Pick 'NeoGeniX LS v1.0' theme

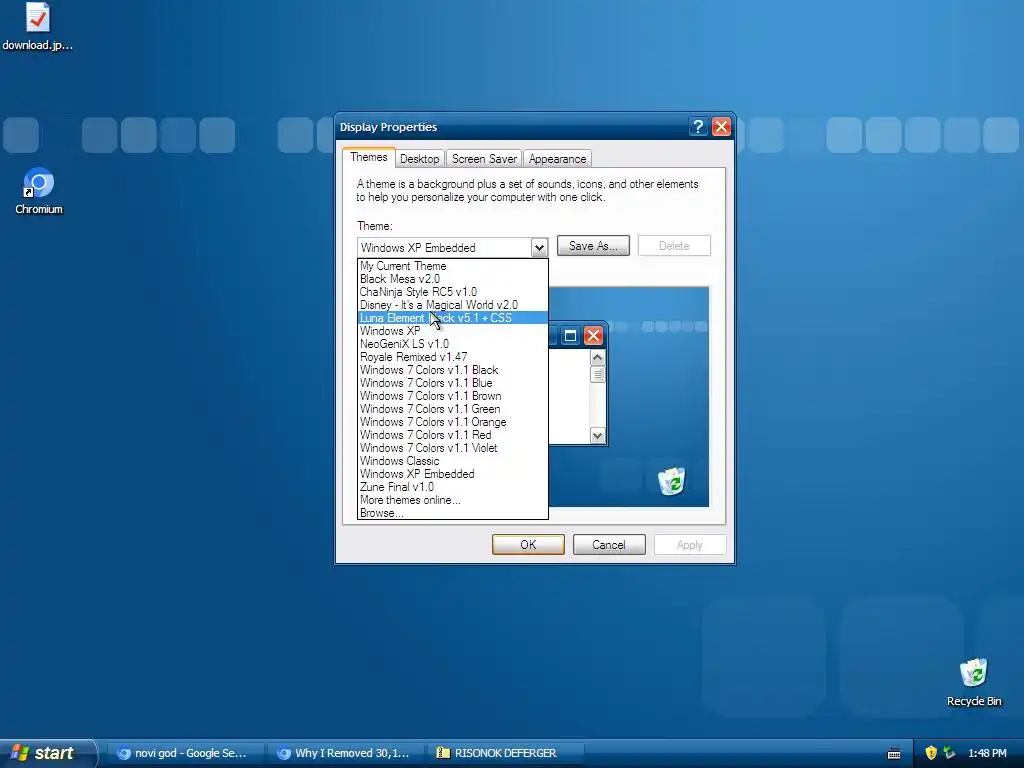coord(453,344)
